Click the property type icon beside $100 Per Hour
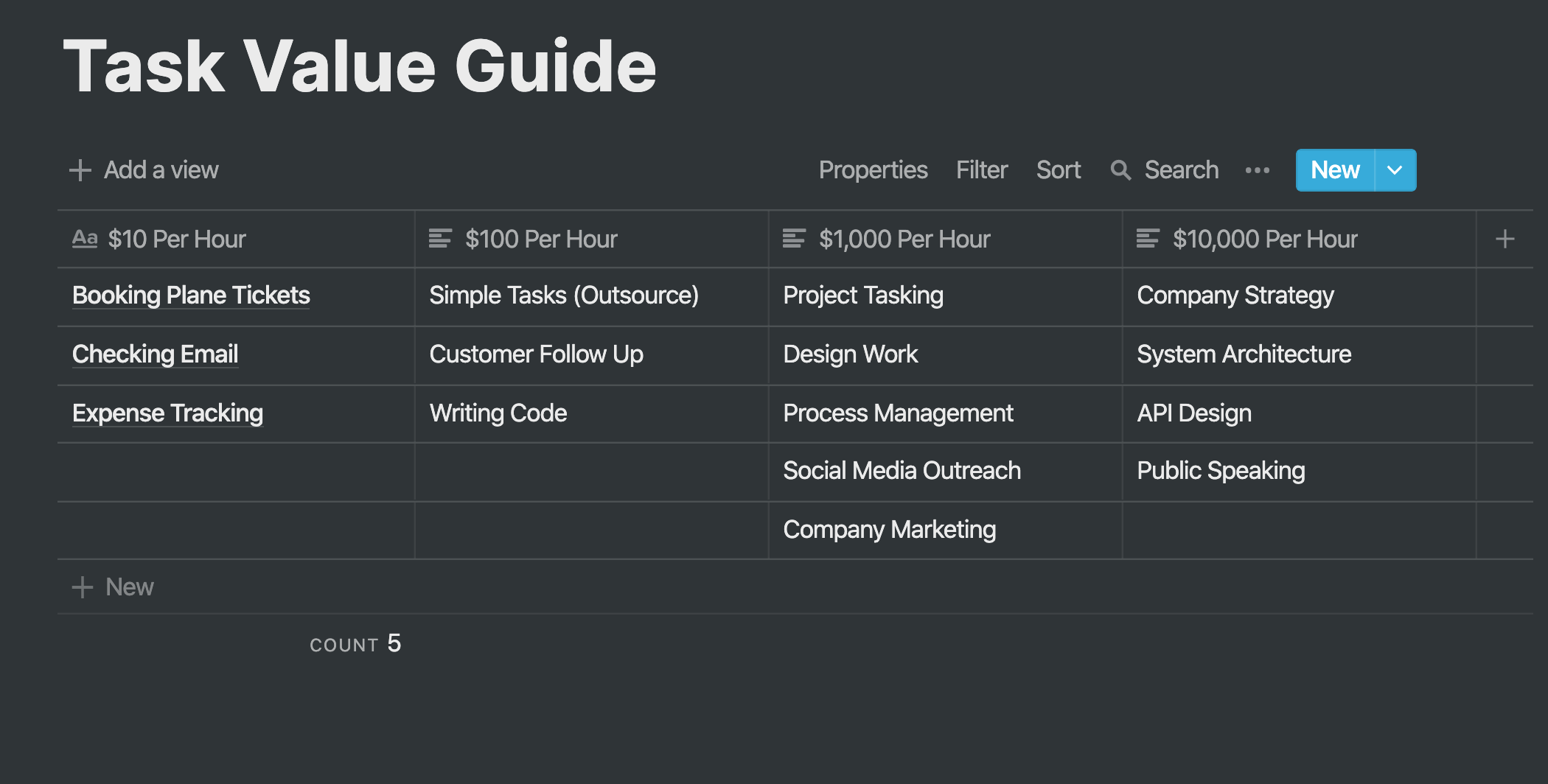 tap(441, 239)
